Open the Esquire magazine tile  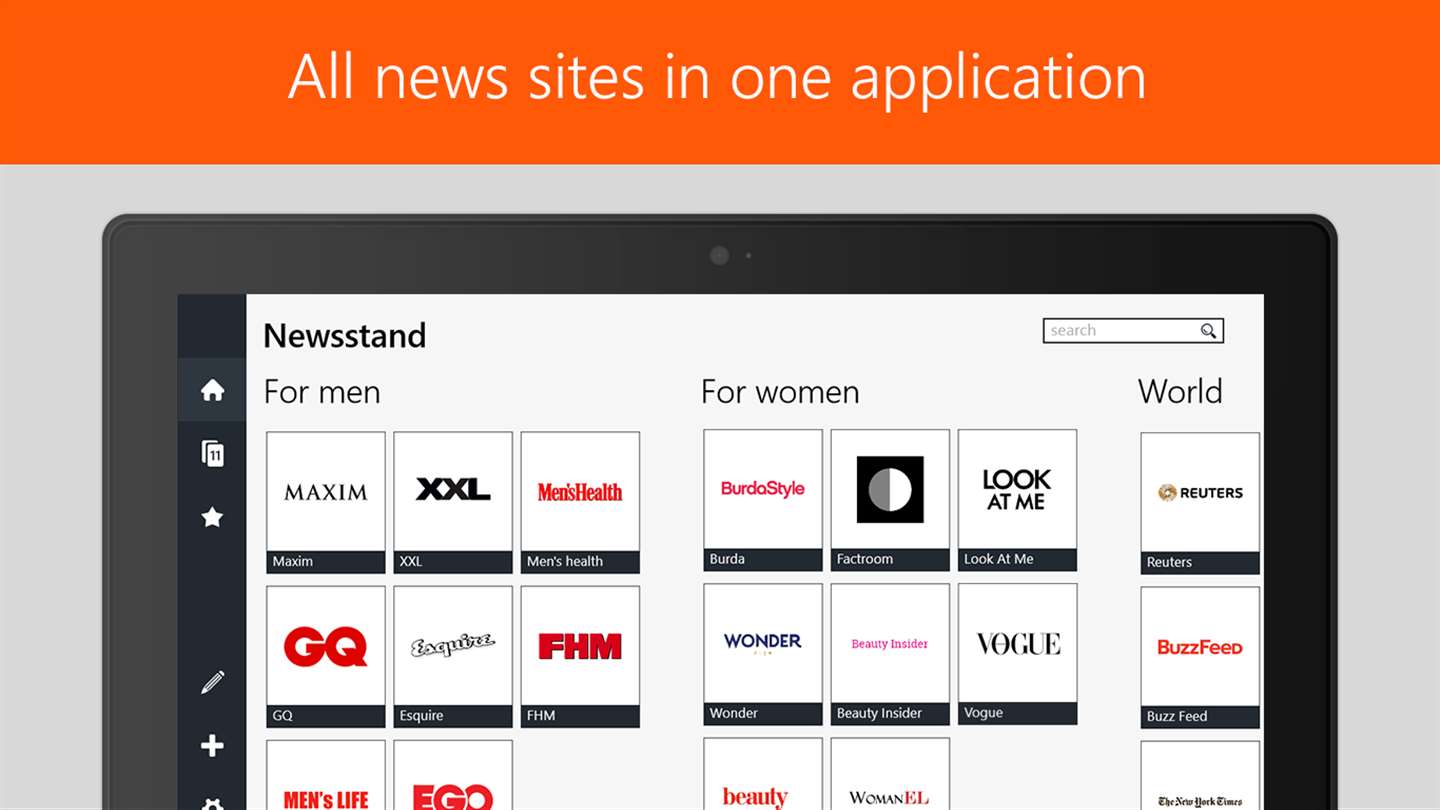click(x=453, y=656)
